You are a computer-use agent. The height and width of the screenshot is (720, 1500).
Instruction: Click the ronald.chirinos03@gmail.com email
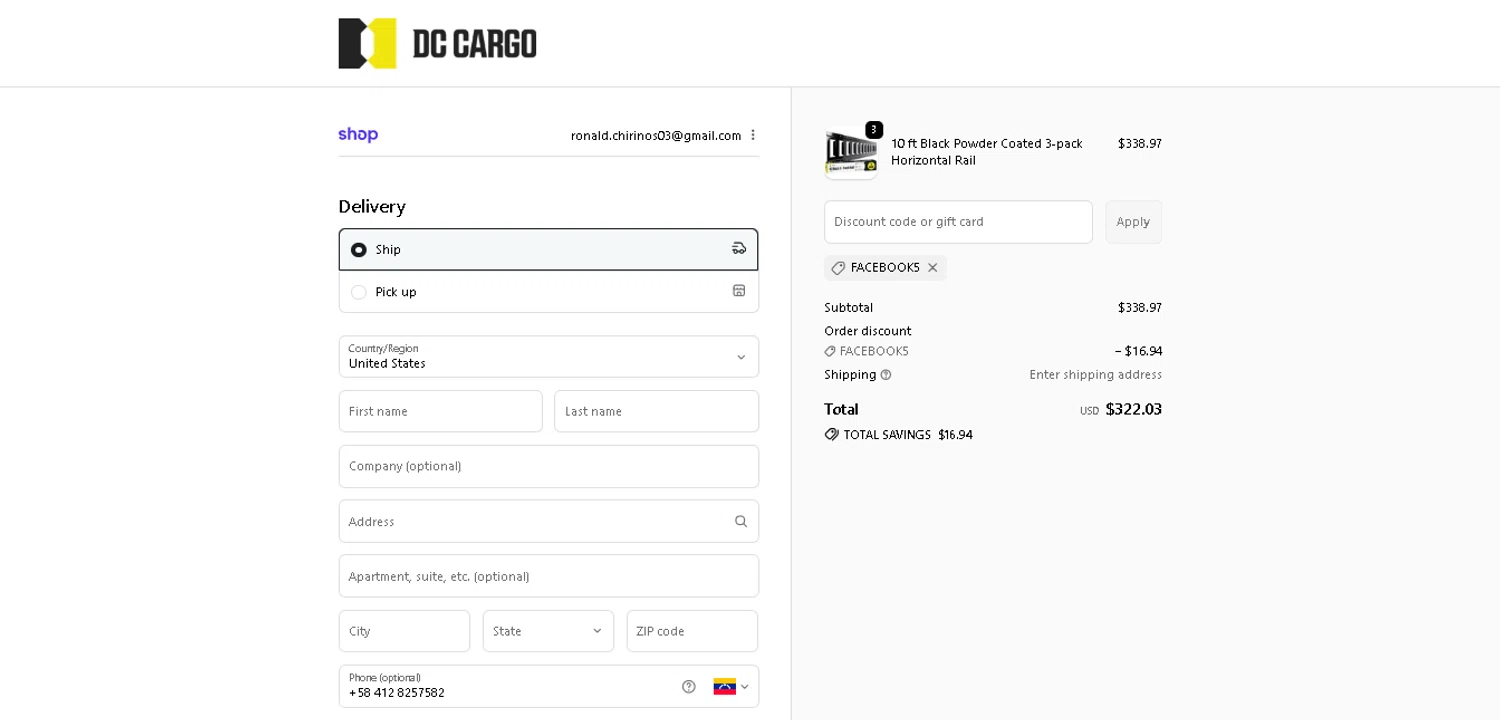[x=656, y=135]
